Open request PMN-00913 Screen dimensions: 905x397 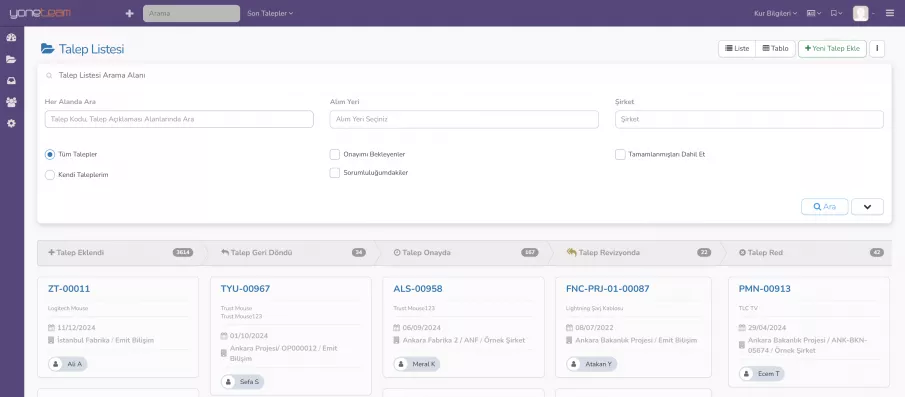(765, 289)
